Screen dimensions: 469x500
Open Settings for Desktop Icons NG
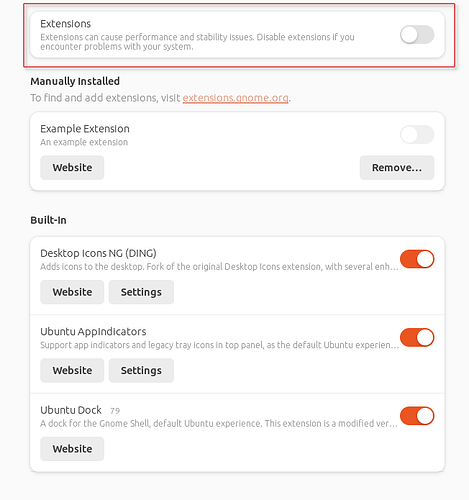(141, 292)
